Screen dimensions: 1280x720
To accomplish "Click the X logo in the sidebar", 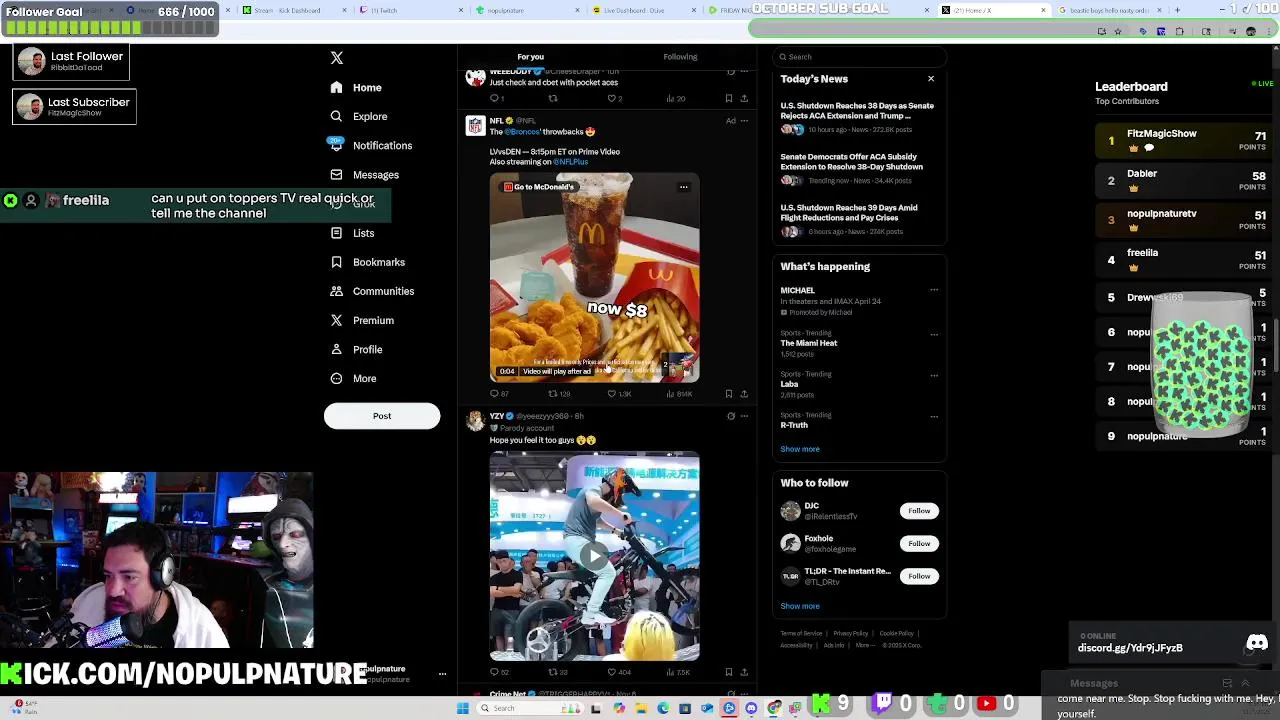I will (337, 58).
